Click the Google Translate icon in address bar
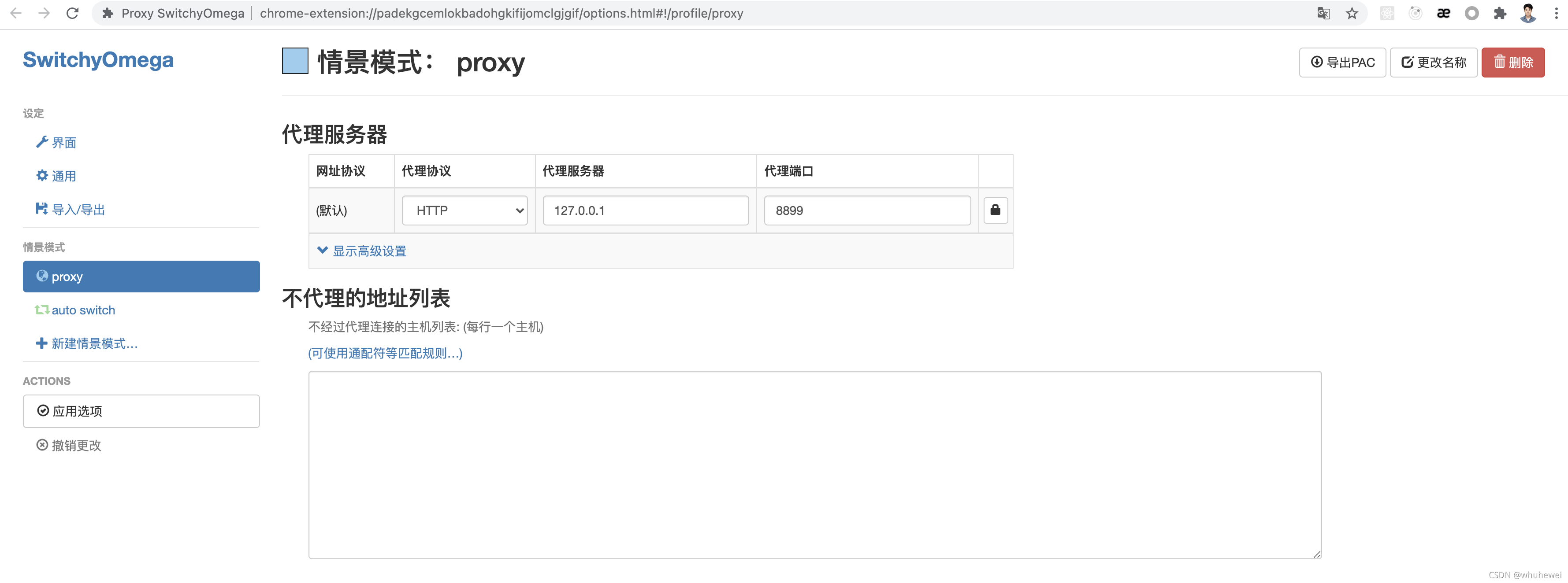Viewport: 1568px width, 583px height. point(1323,13)
